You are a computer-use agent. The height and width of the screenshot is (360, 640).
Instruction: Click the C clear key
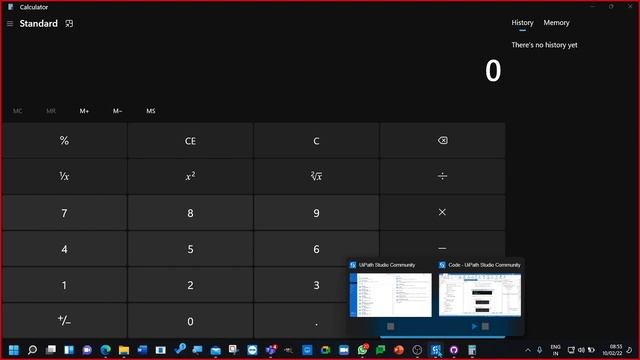pos(316,140)
